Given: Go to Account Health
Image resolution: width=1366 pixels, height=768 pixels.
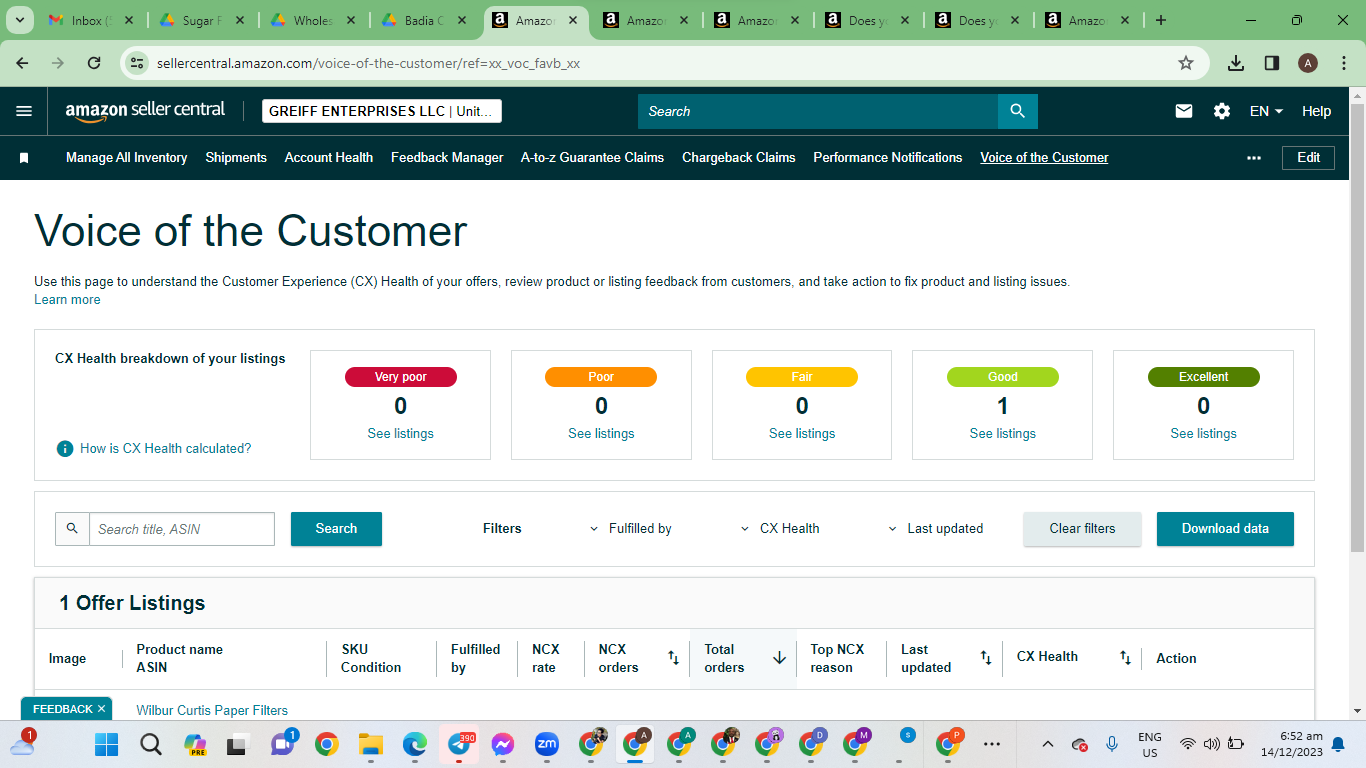Looking at the screenshot, I should pyautogui.click(x=329, y=158).
